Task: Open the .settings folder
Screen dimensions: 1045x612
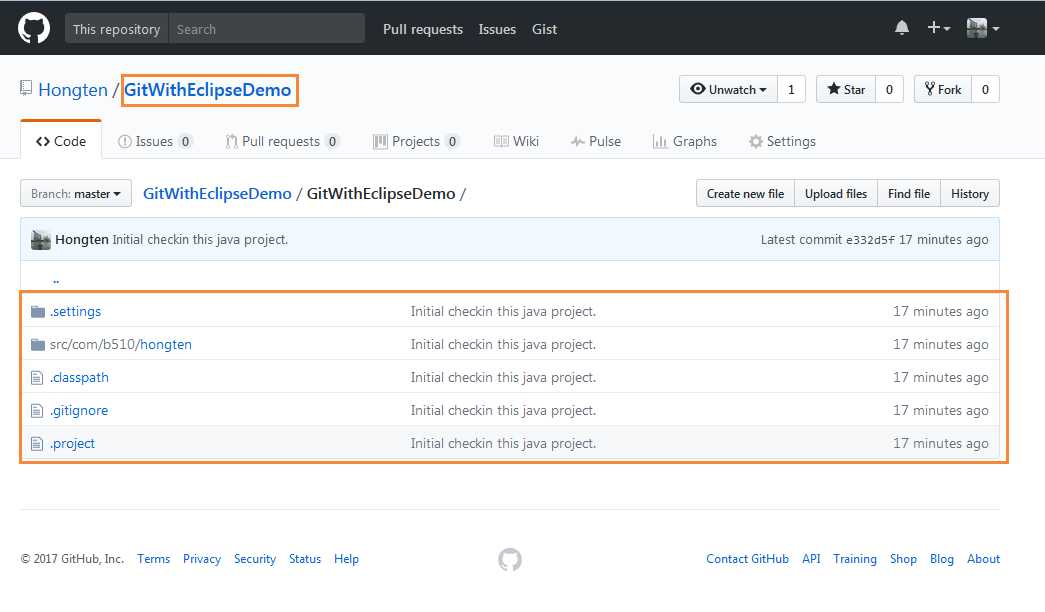Action: [75, 311]
